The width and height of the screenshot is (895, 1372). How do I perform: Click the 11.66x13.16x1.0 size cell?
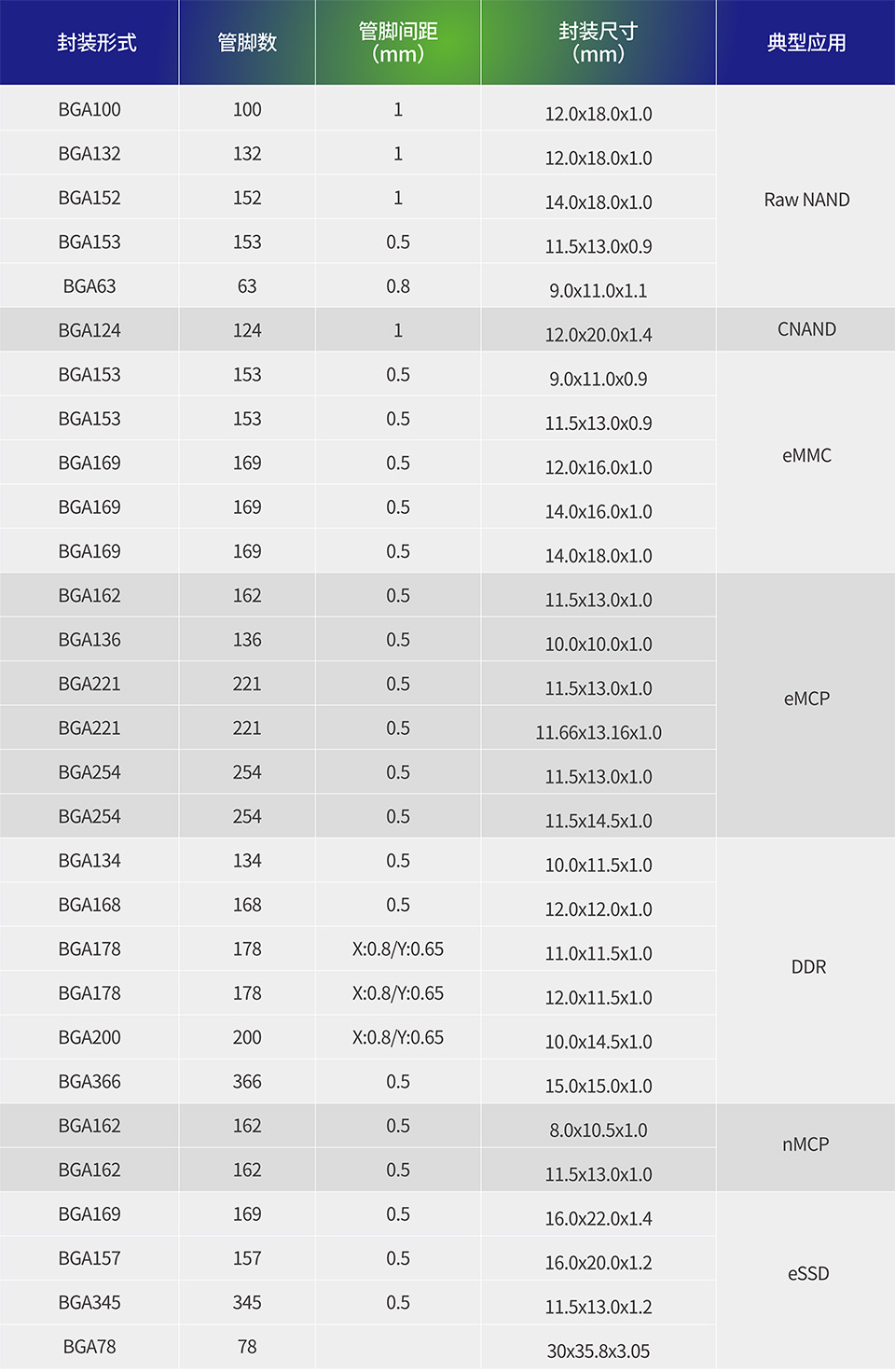[x=599, y=732]
